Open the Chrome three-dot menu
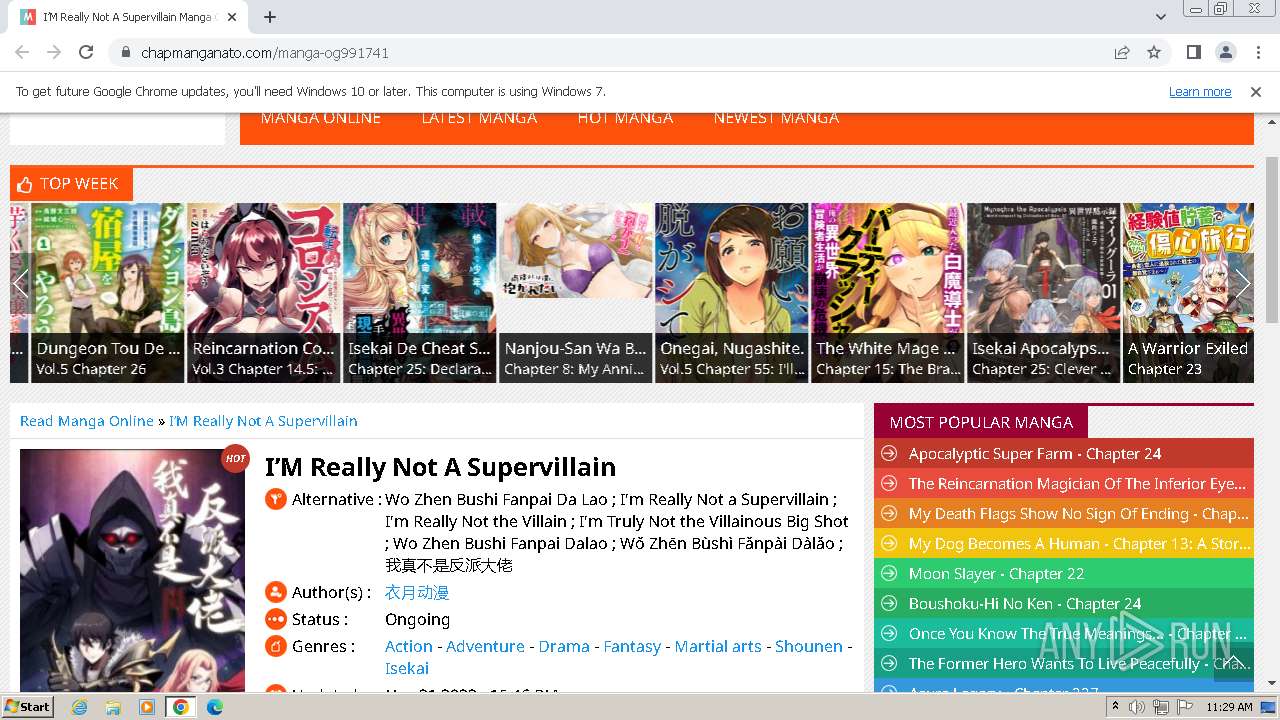1280x720 pixels. (x=1257, y=52)
